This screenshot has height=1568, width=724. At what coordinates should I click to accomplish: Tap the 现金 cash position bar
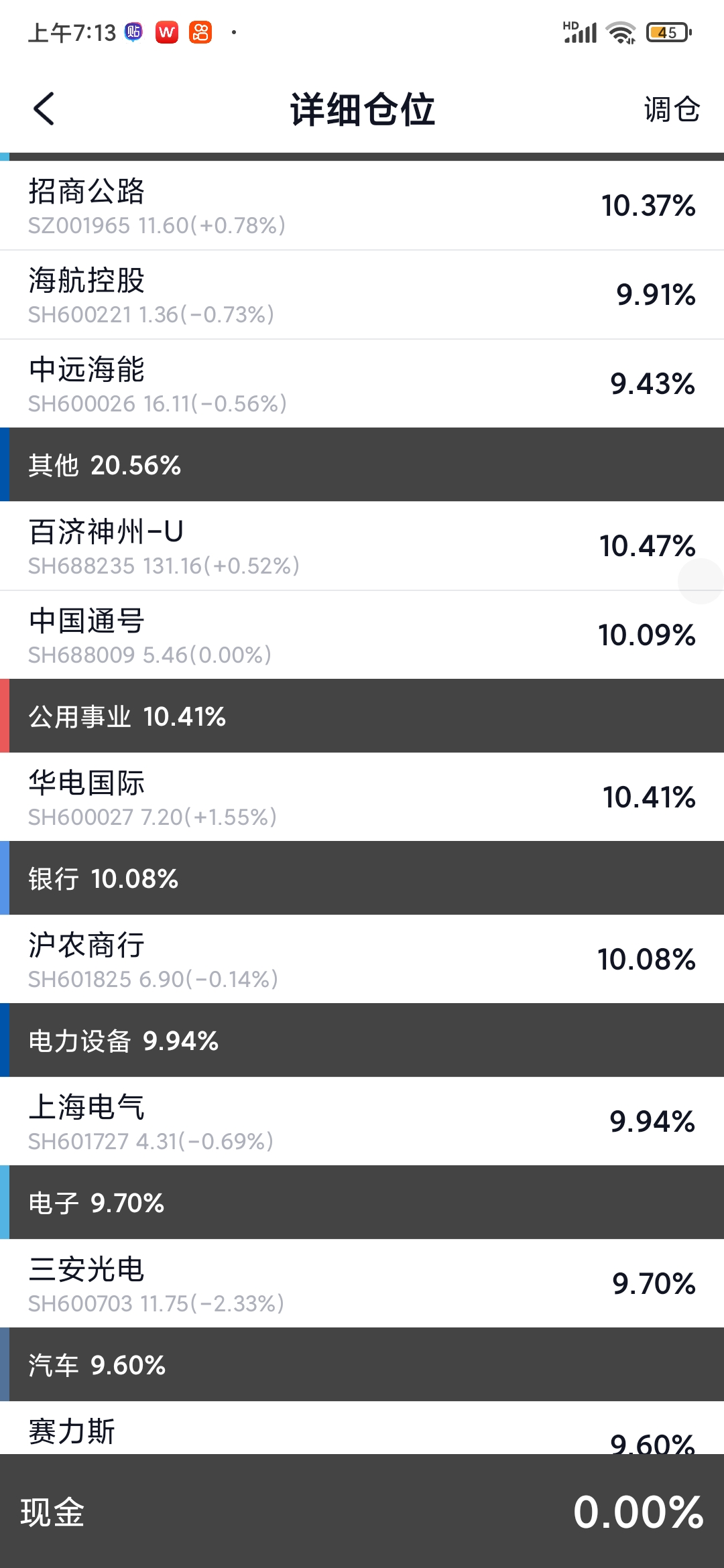tap(362, 1512)
